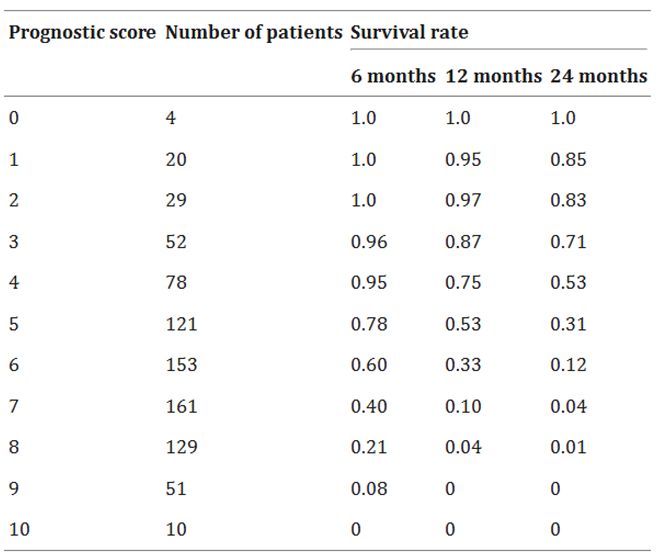Click patient count 121 cell
657x555 pixels.
(181, 324)
